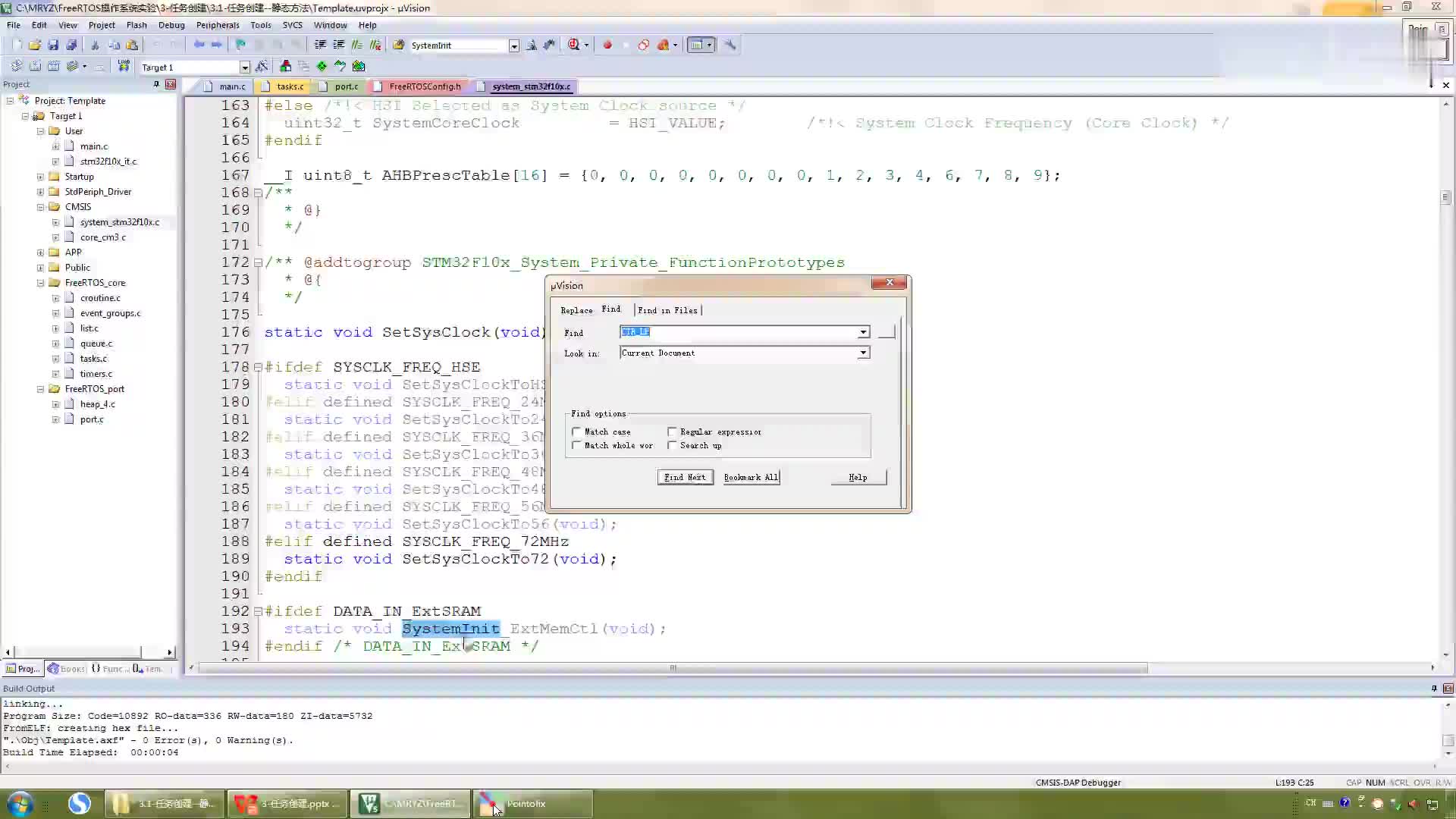Click Find Next button

[685, 477]
